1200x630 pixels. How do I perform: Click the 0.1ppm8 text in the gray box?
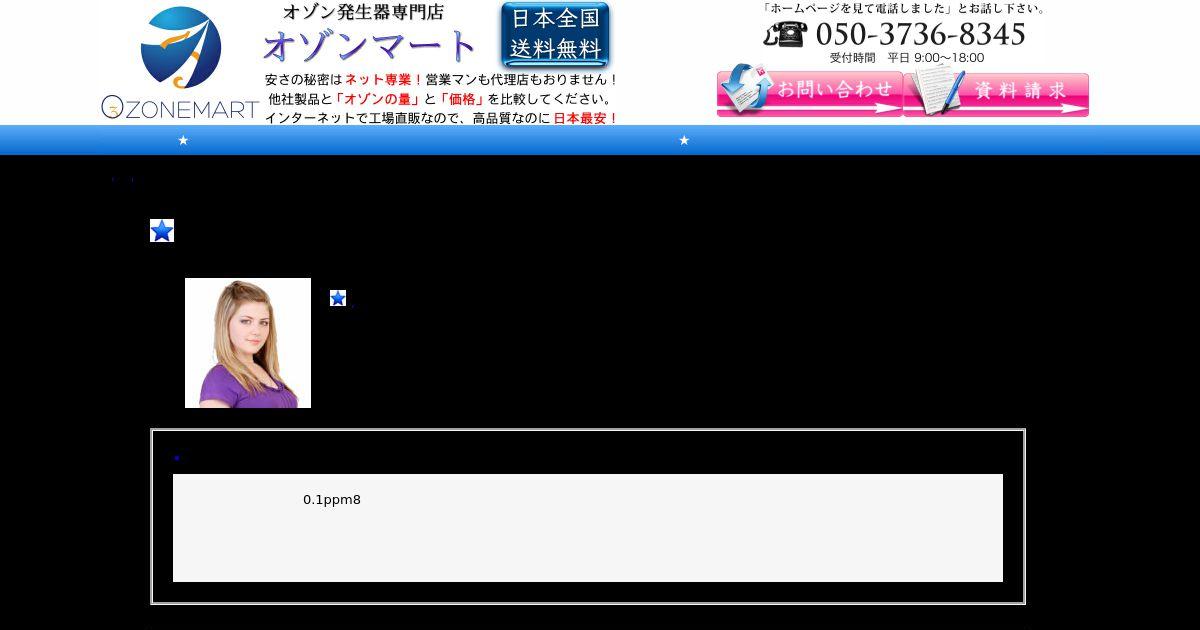pos(332,500)
